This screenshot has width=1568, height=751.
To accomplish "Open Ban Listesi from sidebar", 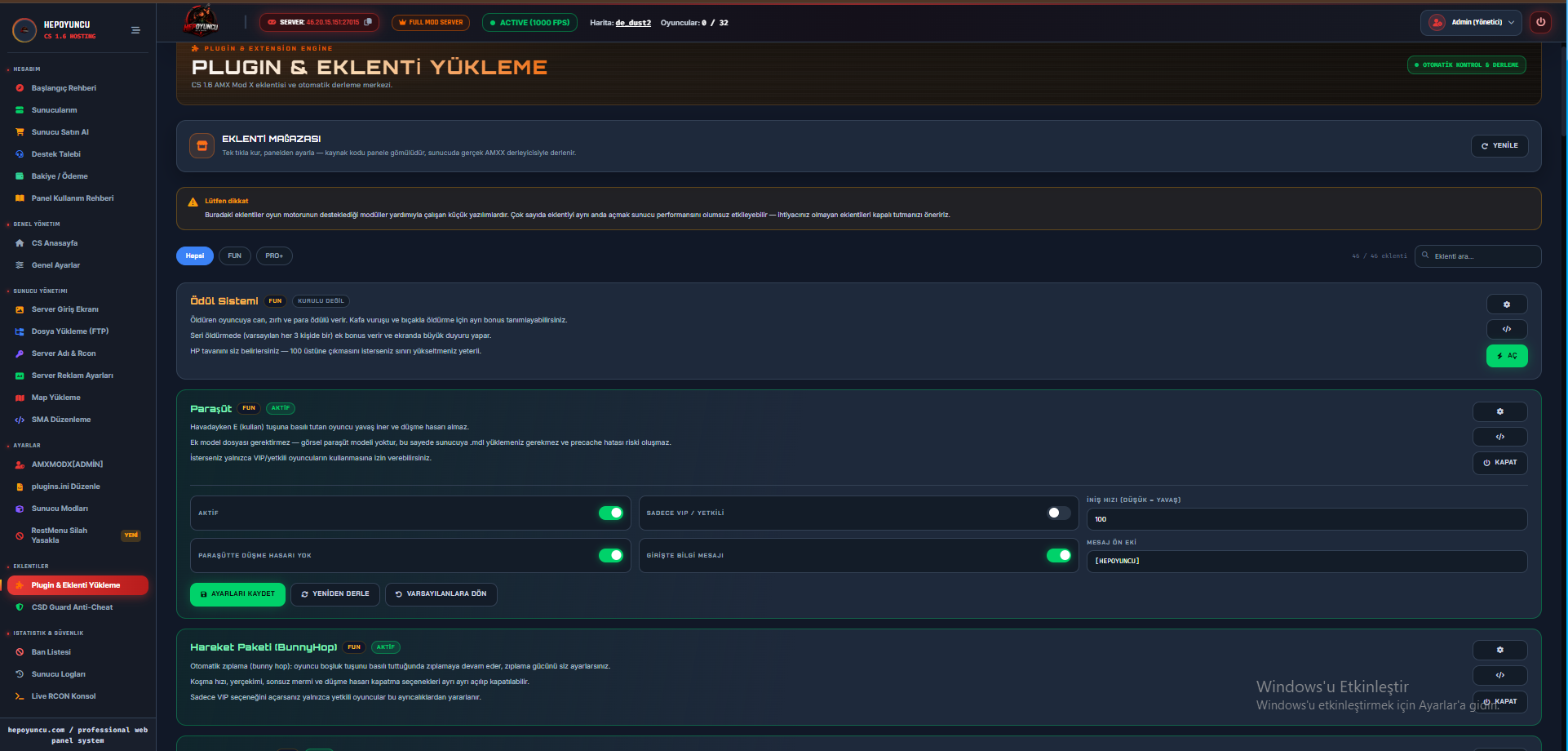I will pos(51,652).
